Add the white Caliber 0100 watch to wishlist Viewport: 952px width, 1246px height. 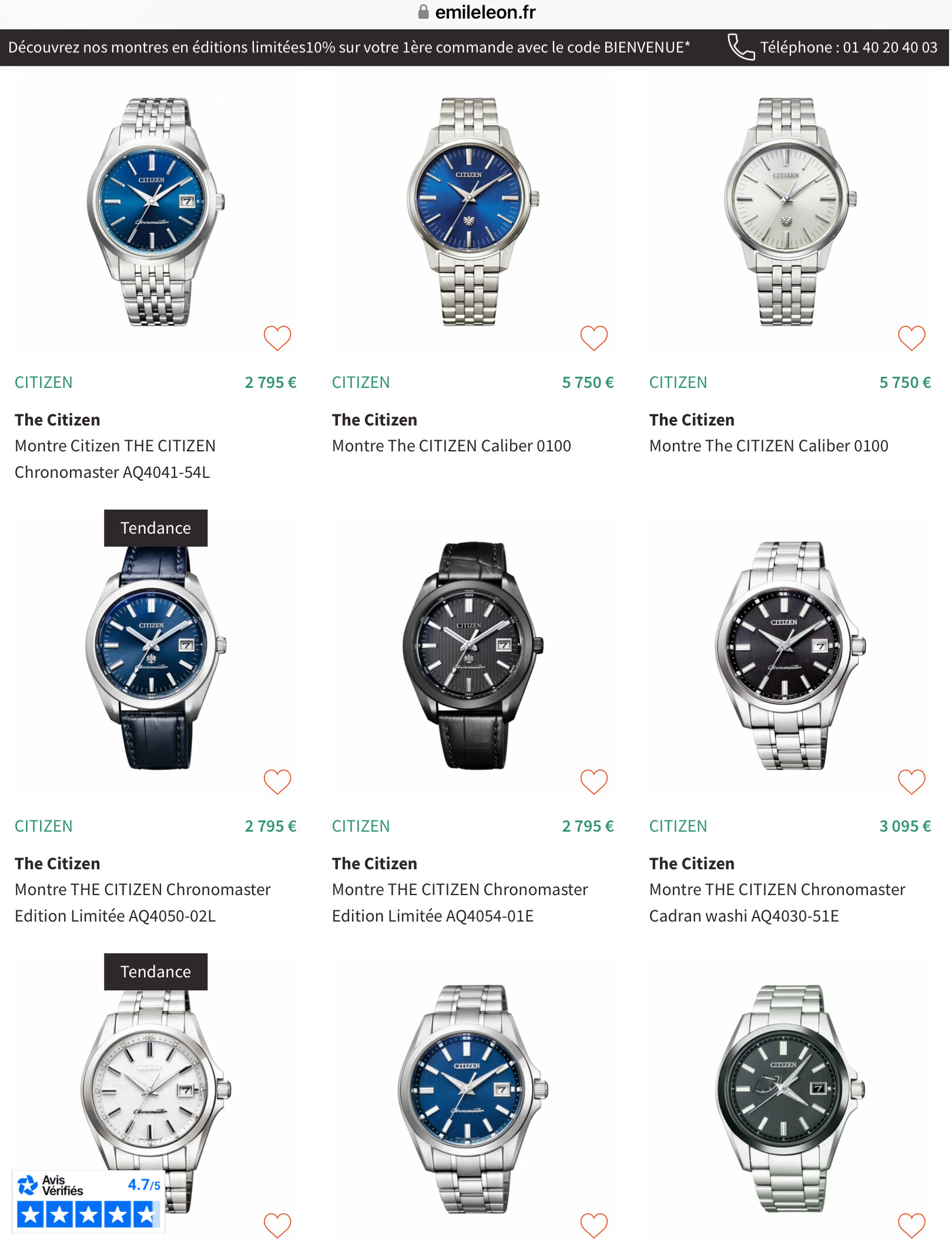[911, 338]
